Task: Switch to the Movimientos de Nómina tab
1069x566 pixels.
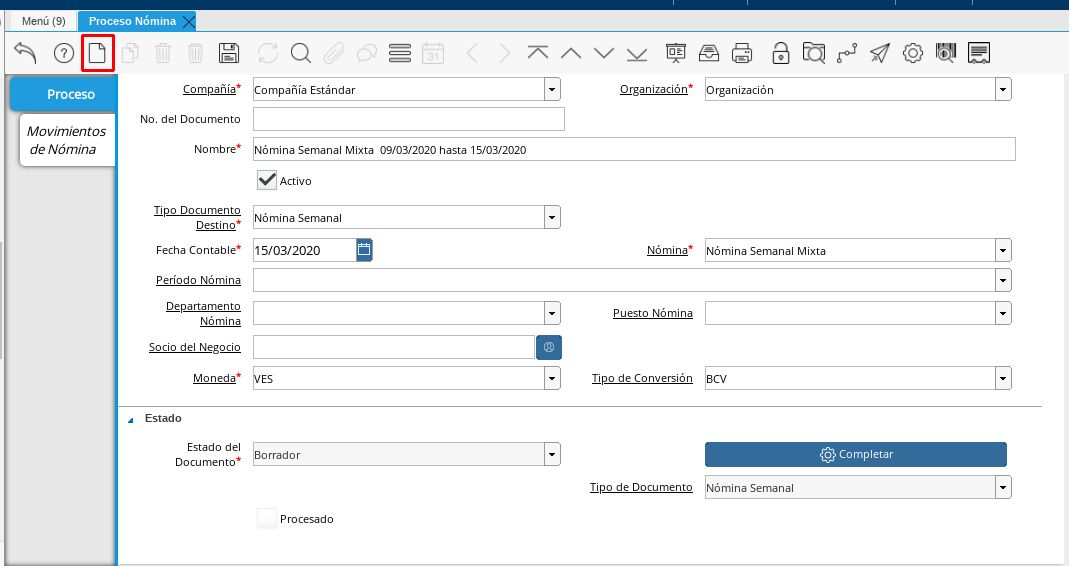Action: [66, 140]
